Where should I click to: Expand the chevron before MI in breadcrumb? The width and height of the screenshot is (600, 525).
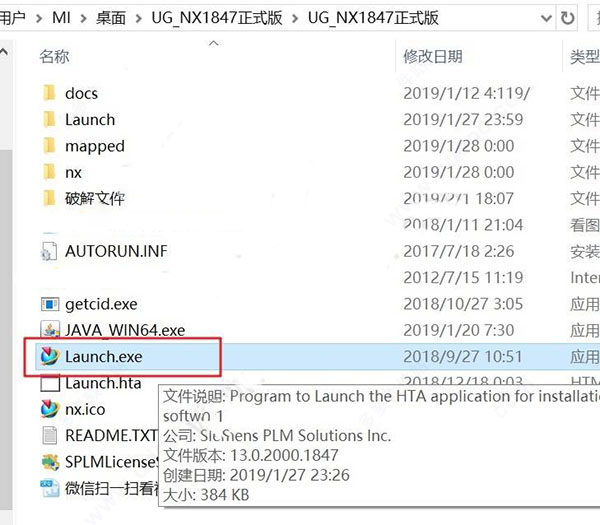tap(39, 18)
